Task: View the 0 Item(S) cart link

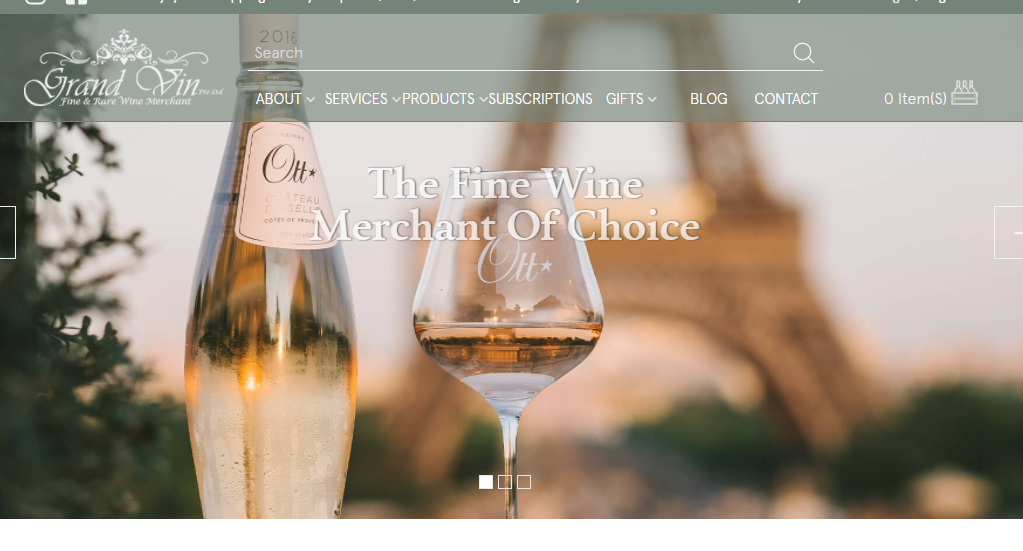Action: pyautogui.click(x=915, y=99)
